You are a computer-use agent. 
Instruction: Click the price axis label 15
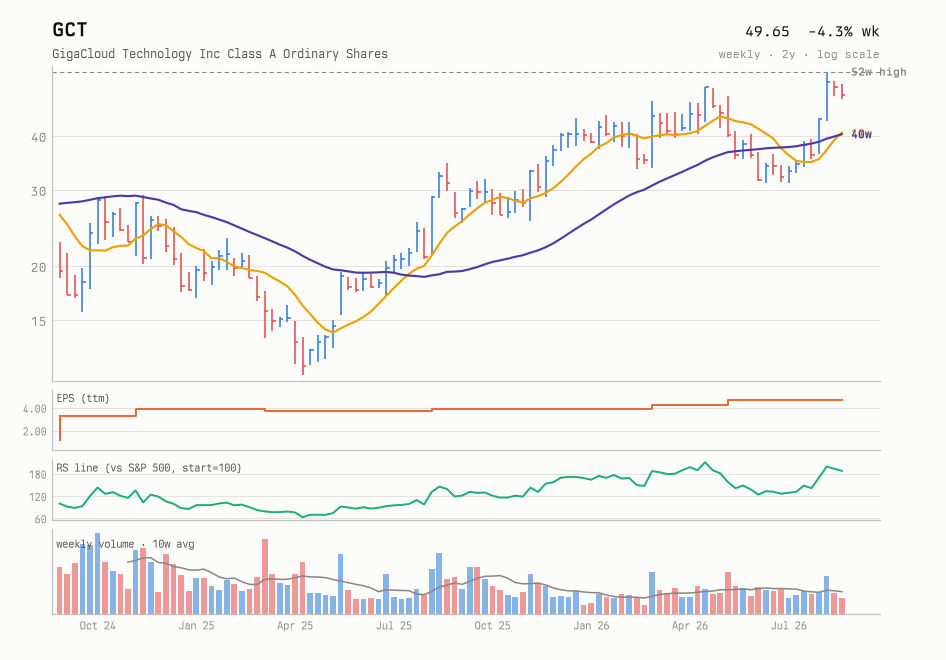click(x=39, y=322)
